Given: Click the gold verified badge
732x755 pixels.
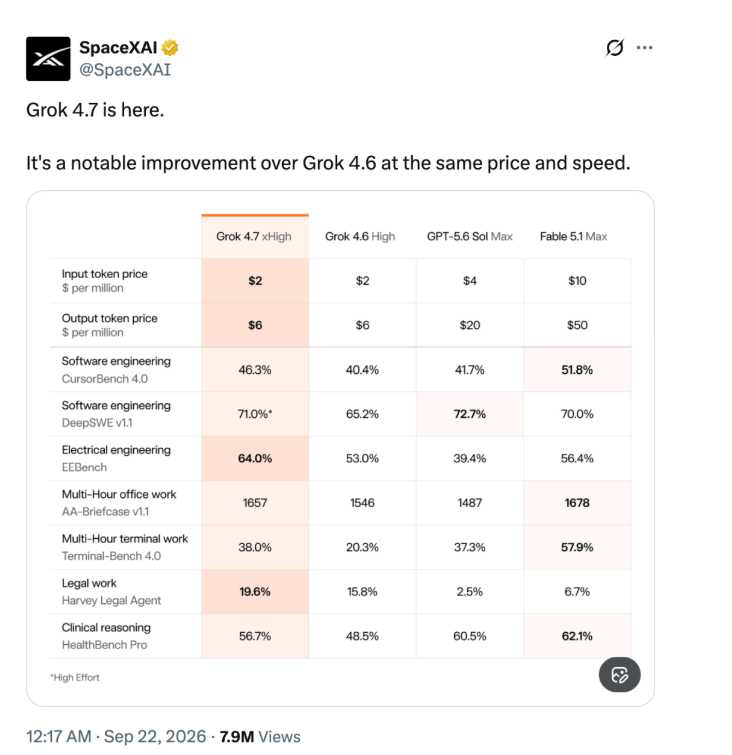Looking at the screenshot, I should coord(170,48).
